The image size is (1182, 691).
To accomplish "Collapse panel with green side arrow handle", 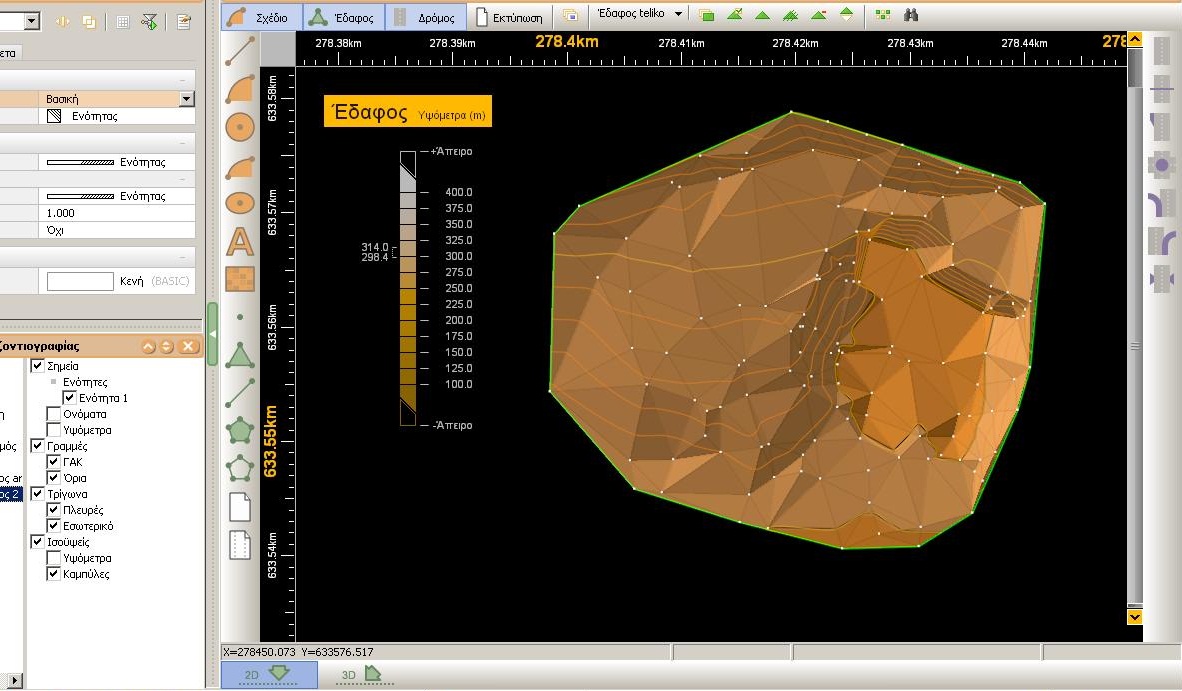I will (212, 333).
